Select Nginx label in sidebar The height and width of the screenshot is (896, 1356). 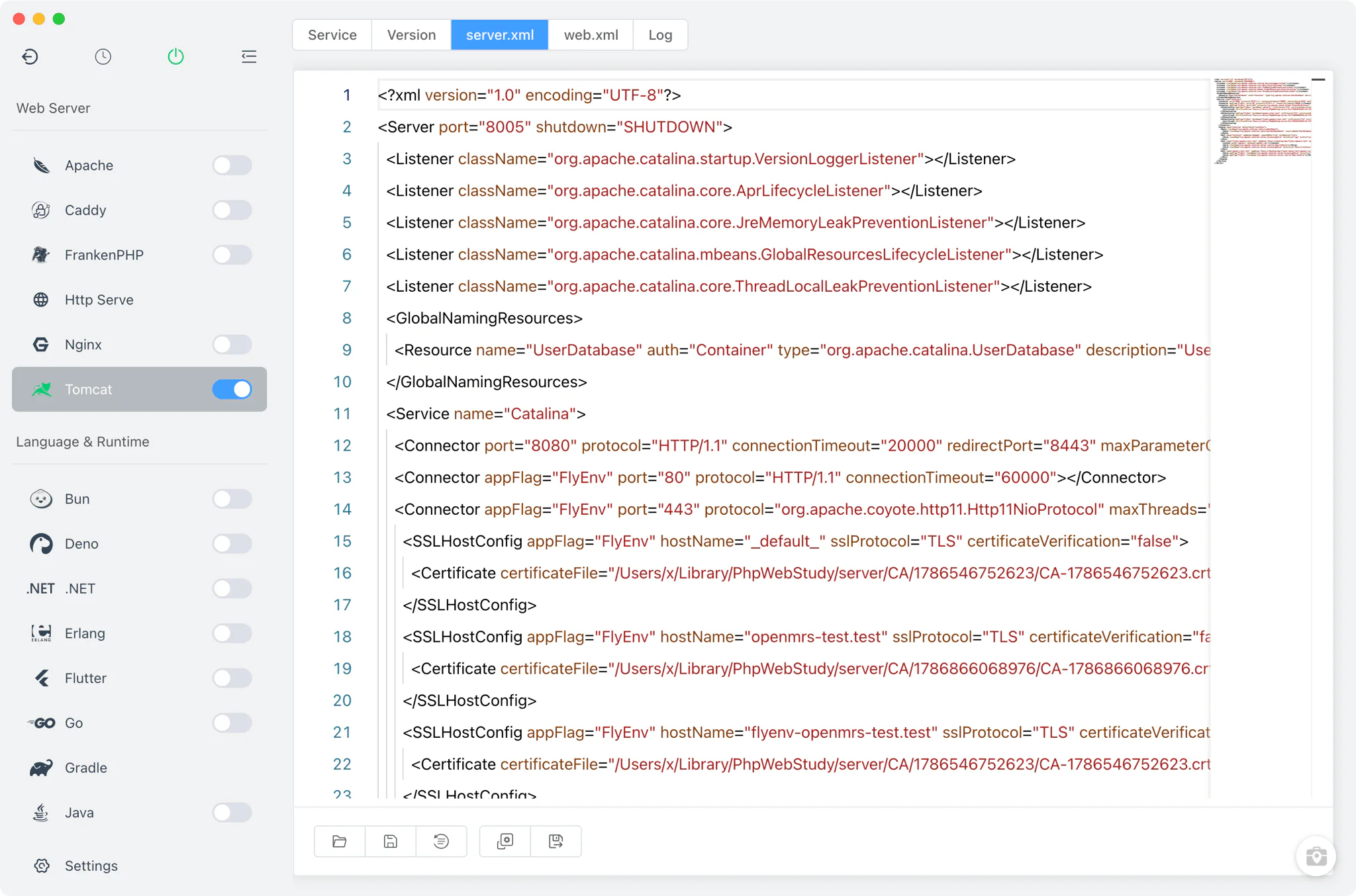point(83,345)
